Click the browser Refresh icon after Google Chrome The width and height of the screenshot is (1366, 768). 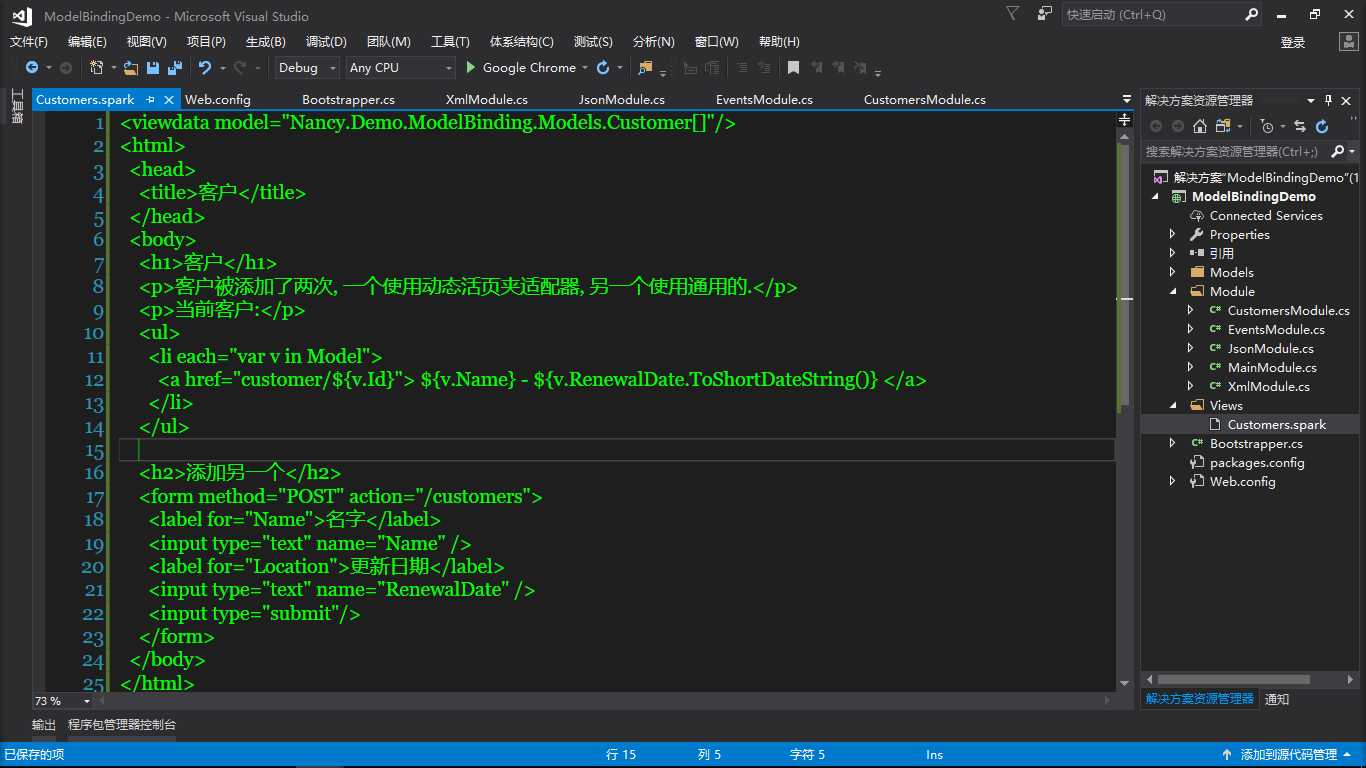coord(603,68)
